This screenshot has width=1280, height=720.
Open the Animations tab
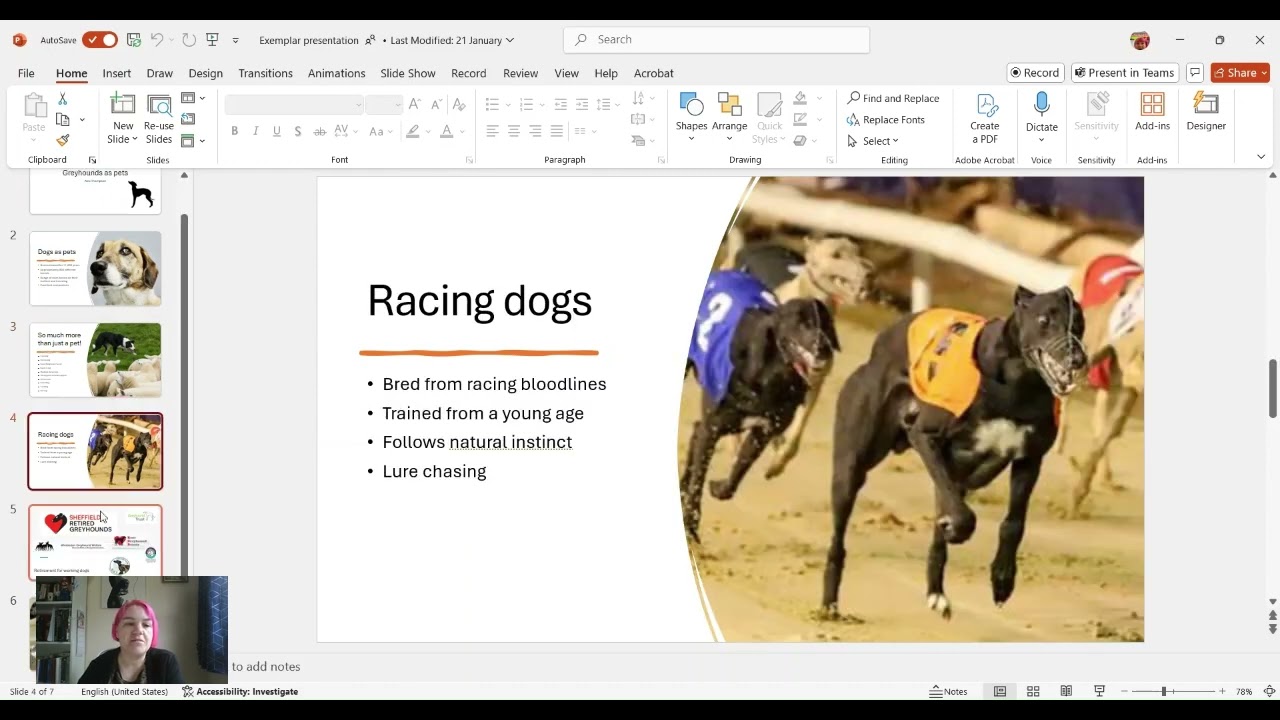336,73
